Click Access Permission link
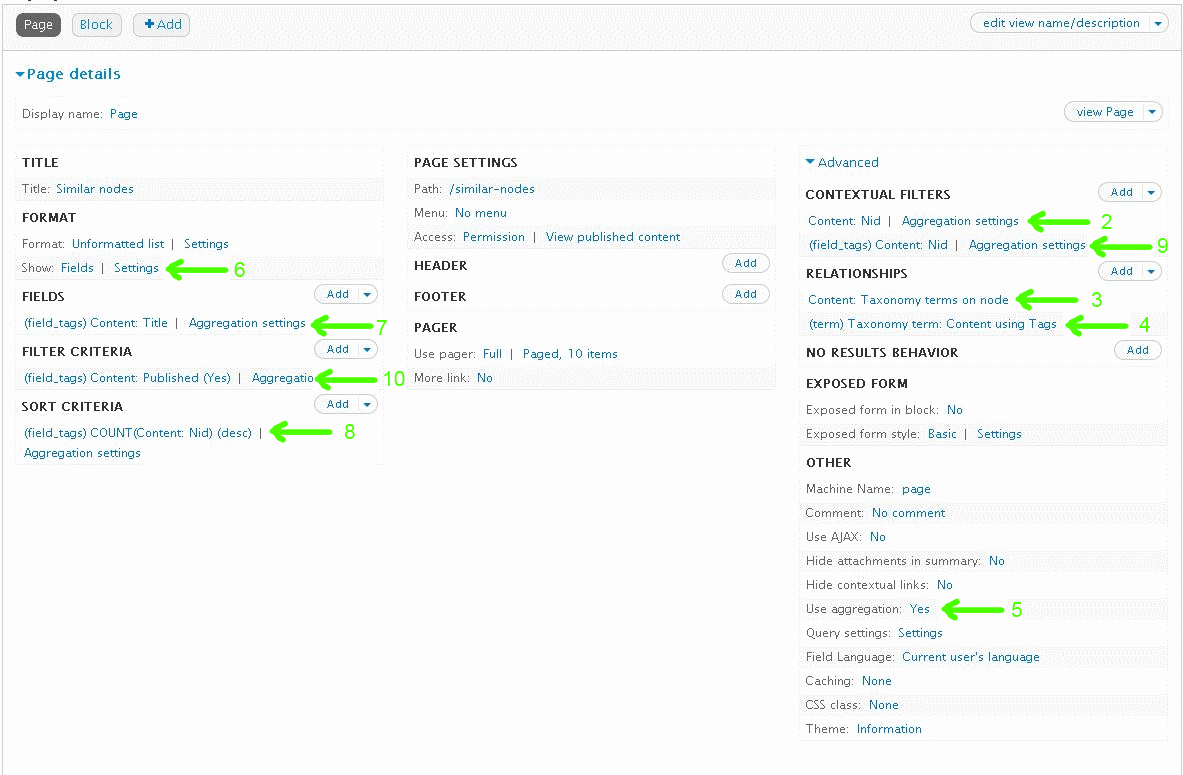The height and width of the screenshot is (775, 1183). tap(493, 237)
